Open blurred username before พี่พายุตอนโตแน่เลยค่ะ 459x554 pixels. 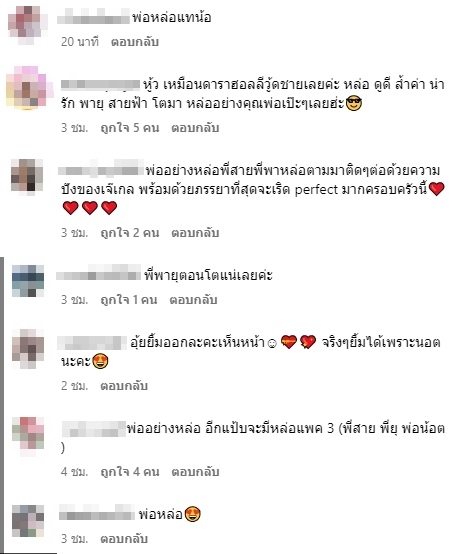[99, 273]
